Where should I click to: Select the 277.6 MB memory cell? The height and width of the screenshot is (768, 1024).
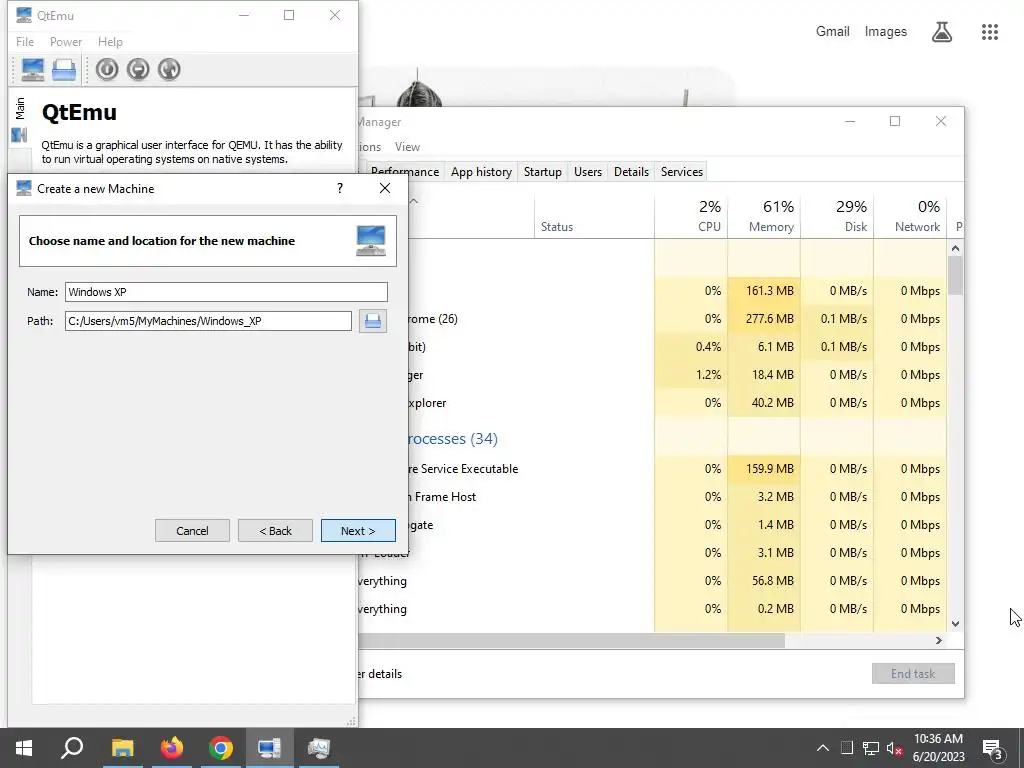[x=764, y=319]
